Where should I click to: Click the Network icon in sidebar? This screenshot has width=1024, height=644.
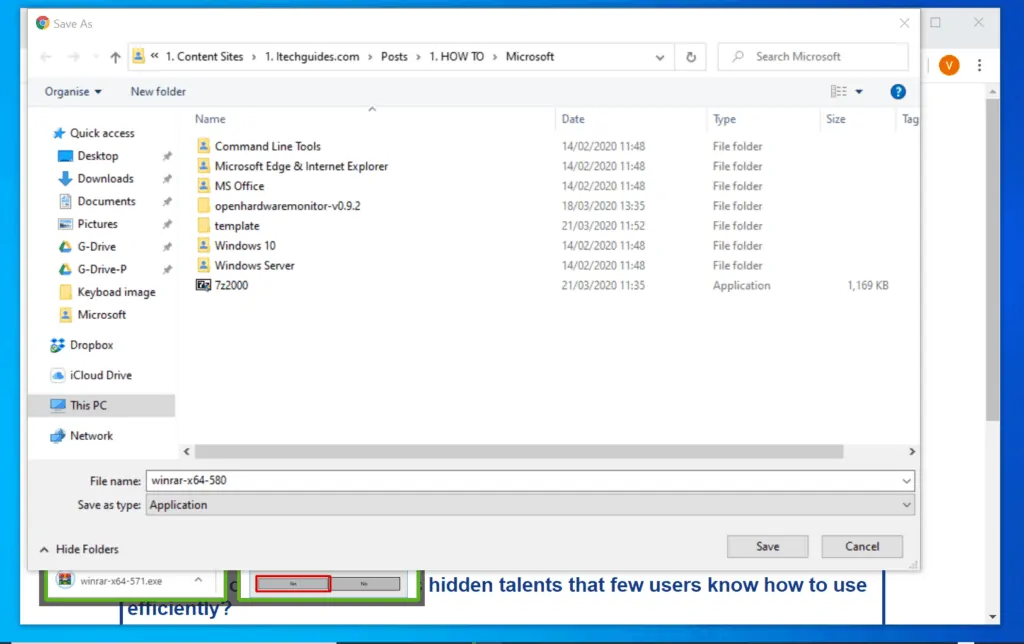[59, 436]
